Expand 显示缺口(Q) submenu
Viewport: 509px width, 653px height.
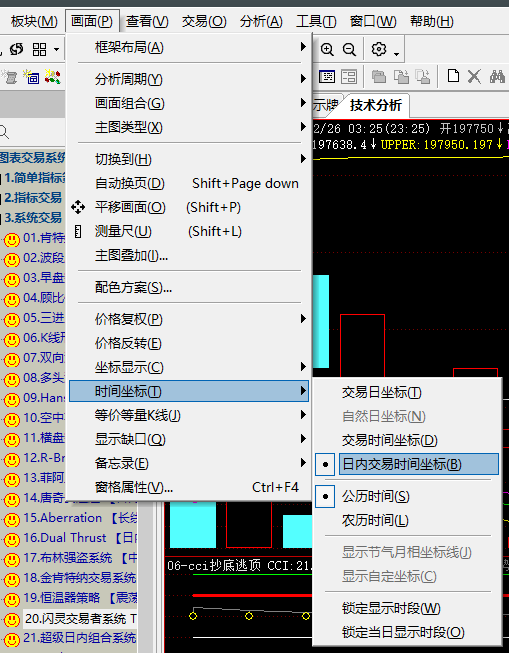click(189, 439)
